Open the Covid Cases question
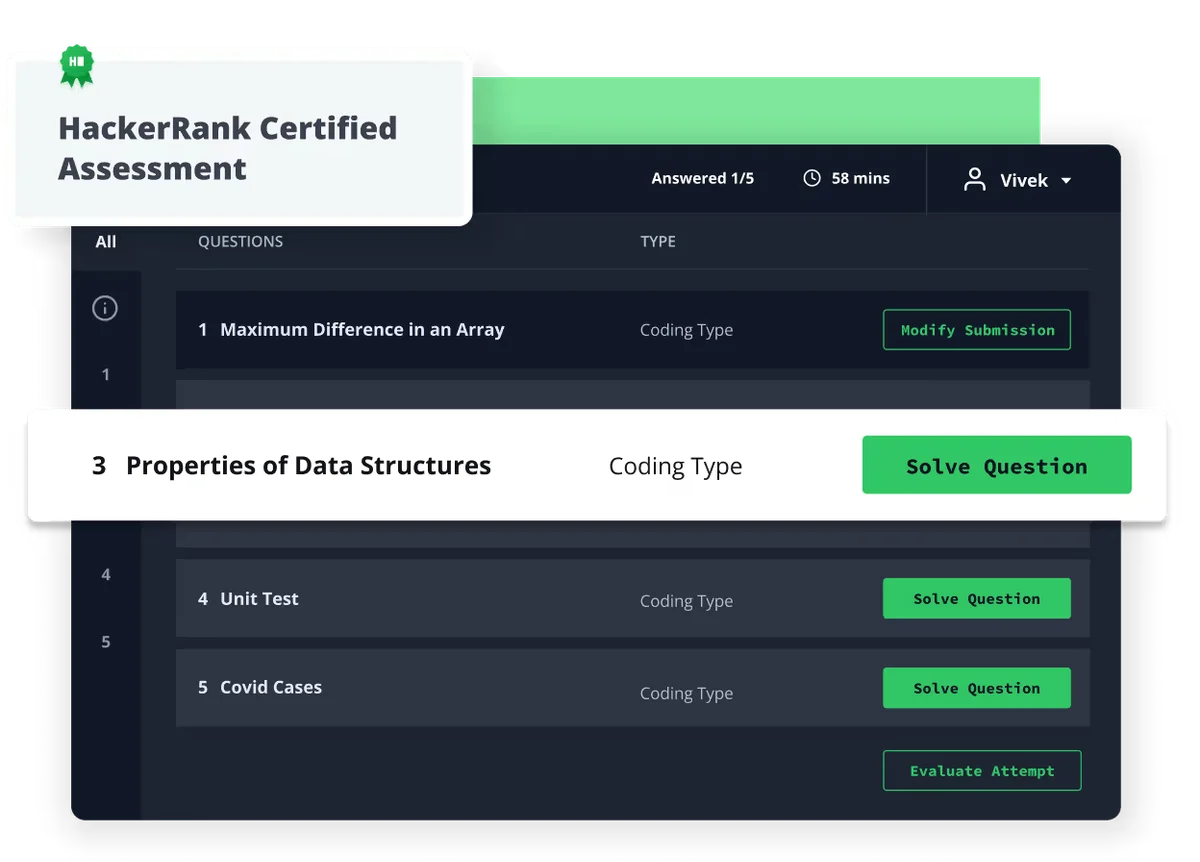This screenshot has height=862, width=1200. 272,687
